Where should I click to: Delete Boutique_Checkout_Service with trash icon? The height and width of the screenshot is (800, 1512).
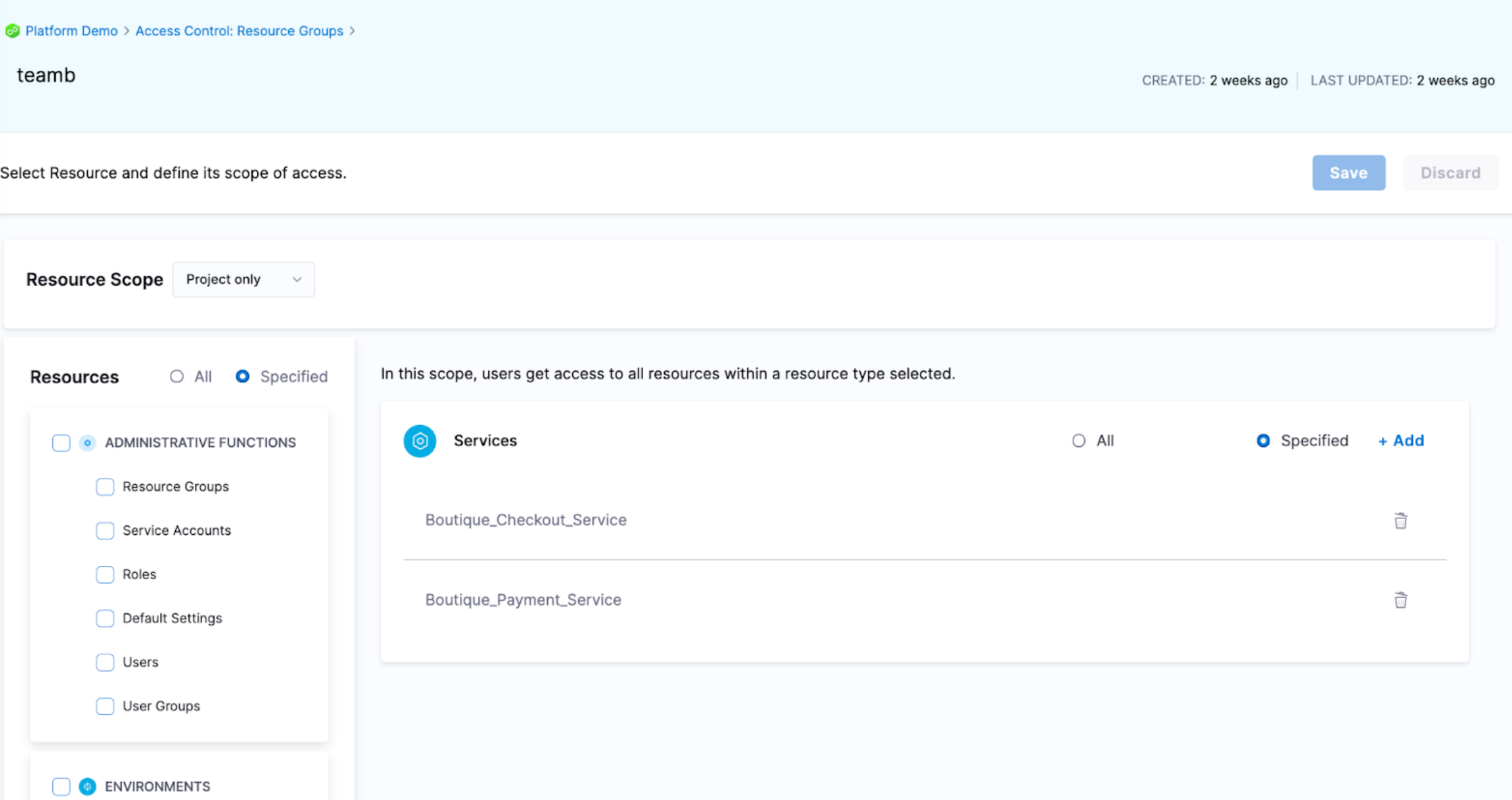tap(1400, 521)
